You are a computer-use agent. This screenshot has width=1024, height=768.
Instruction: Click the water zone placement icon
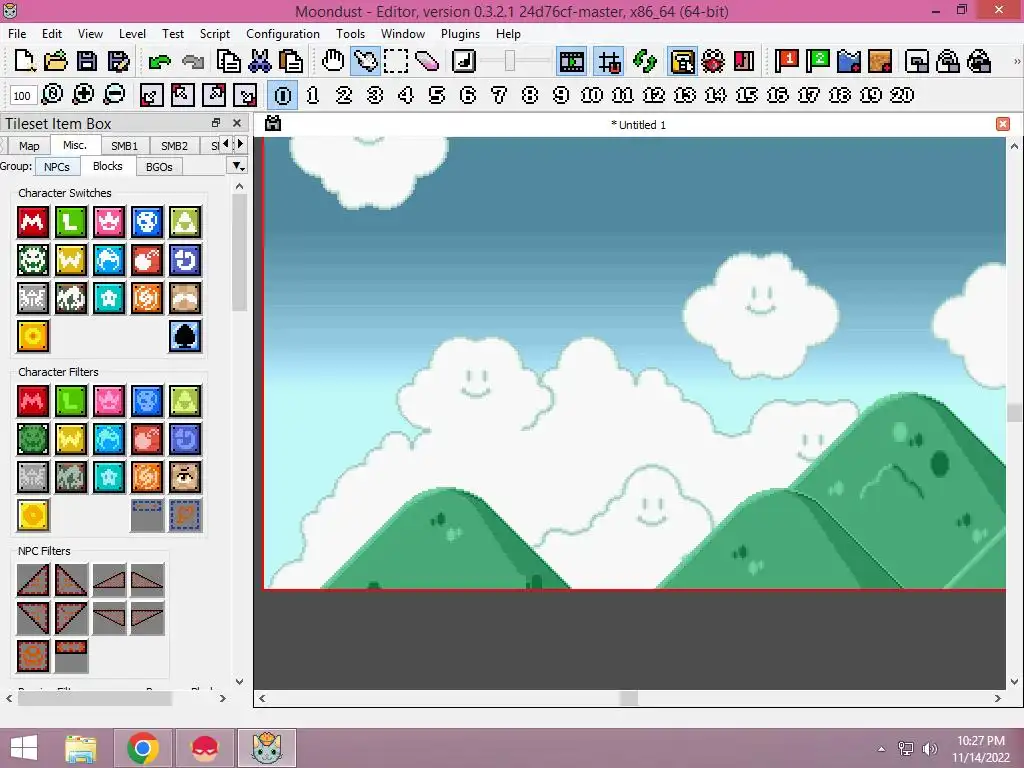[x=849, y=61]
